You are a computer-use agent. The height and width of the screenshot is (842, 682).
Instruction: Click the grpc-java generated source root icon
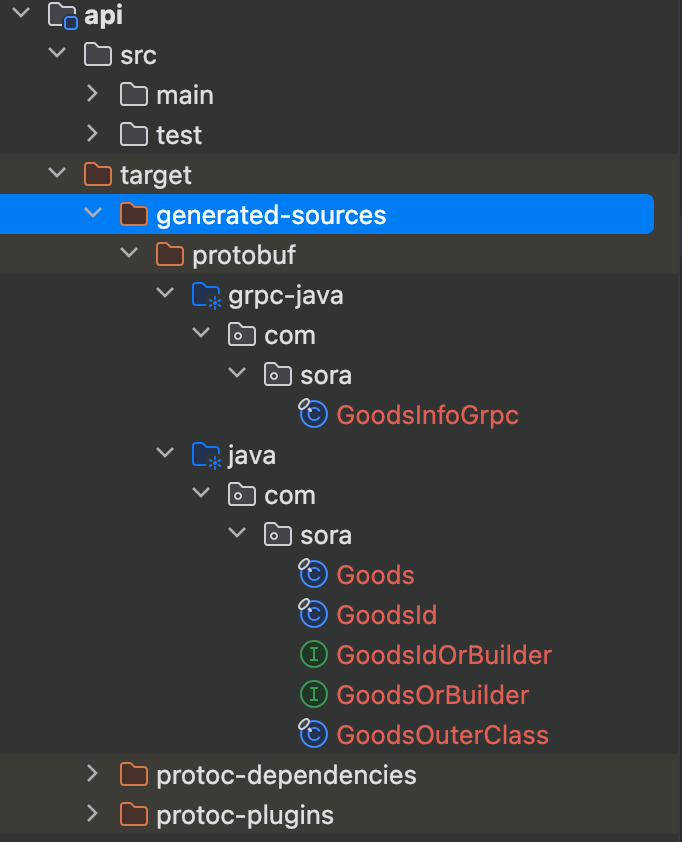(206, 295)
